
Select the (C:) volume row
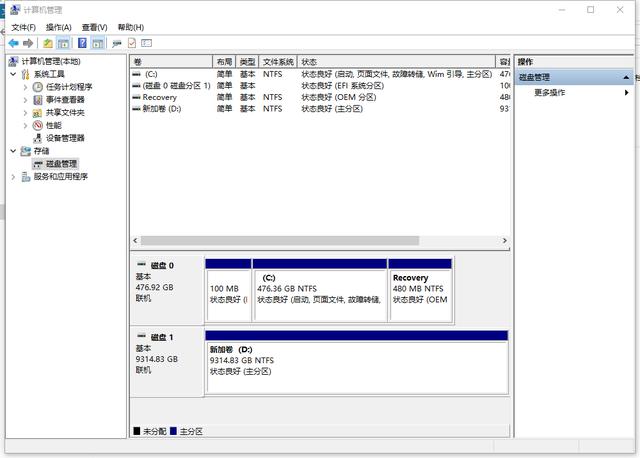[x=320, y=74]
